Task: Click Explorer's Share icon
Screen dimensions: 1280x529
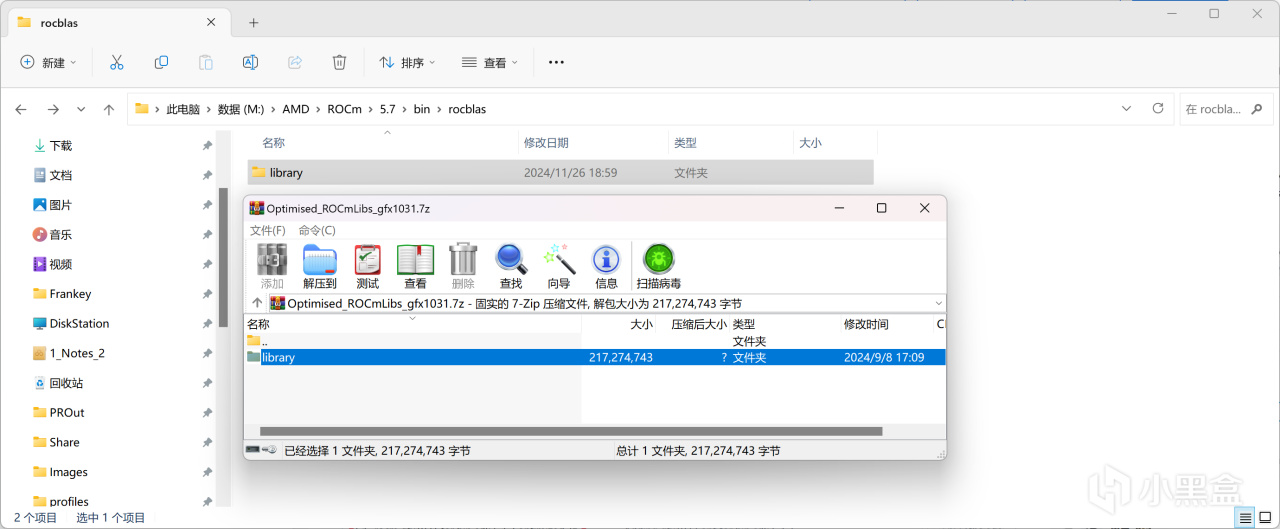Action: pyautogui.click(x=295, y=62)
